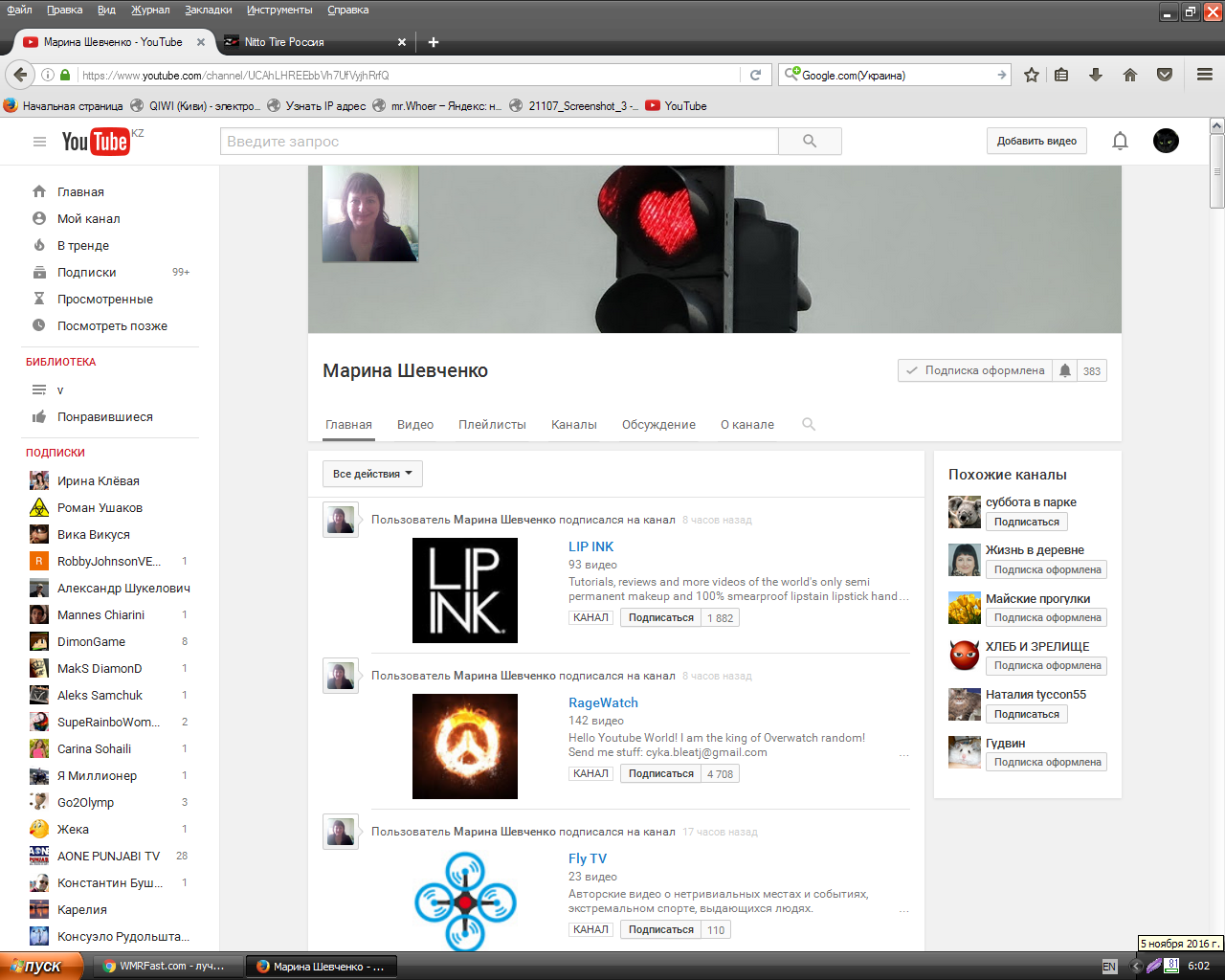Toggle subscription for ХЛЕБ И ЗРЕЛИЩЕ

tap(1047, 665)
